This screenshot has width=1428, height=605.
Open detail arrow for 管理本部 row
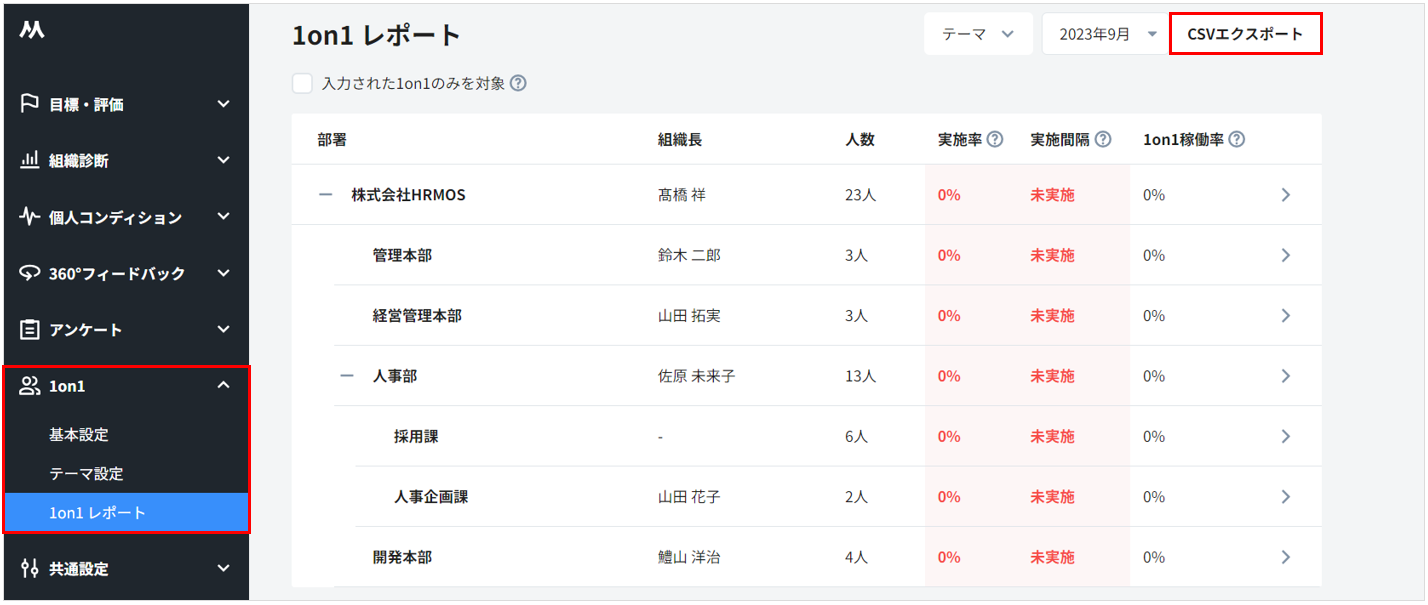(1286, 256)
